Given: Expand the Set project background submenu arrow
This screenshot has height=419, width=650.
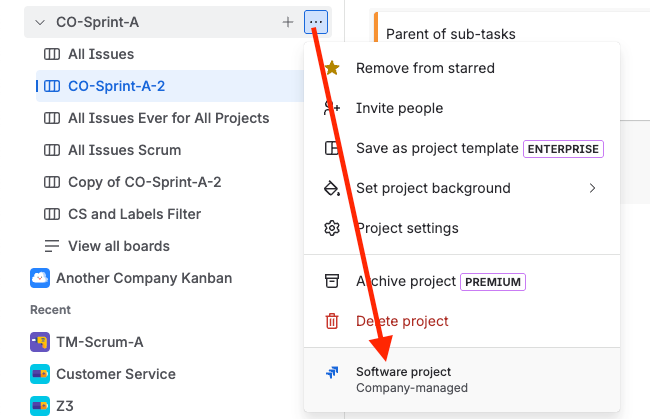Looking at the screenshot, I should pos(592,188).
